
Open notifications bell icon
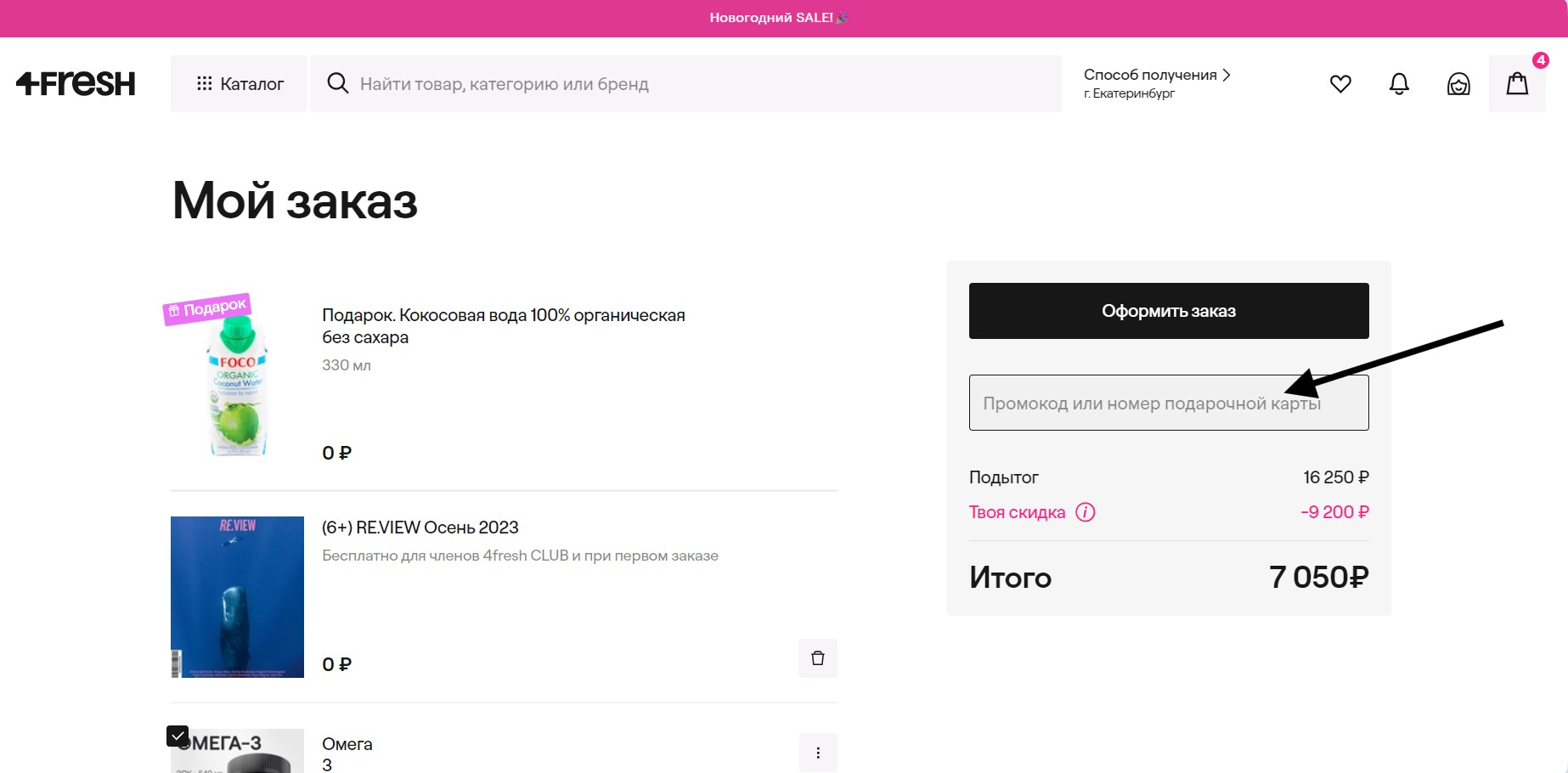click(x=1399, y=83)
